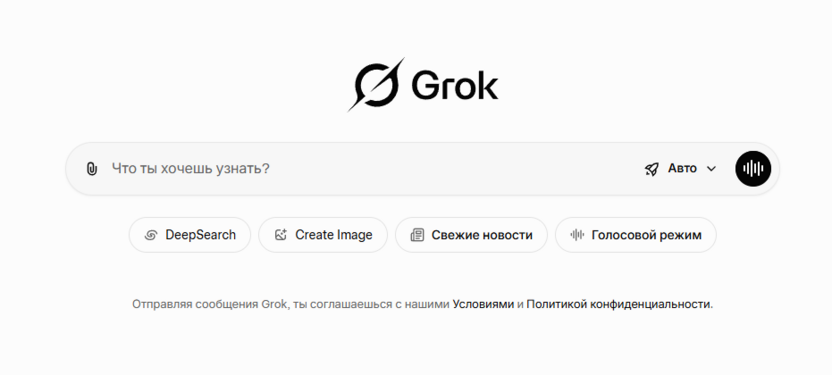Screen dimensions: 832x375
Task: Start voice input with the black waveform button
Action: [x=753, y=169]
